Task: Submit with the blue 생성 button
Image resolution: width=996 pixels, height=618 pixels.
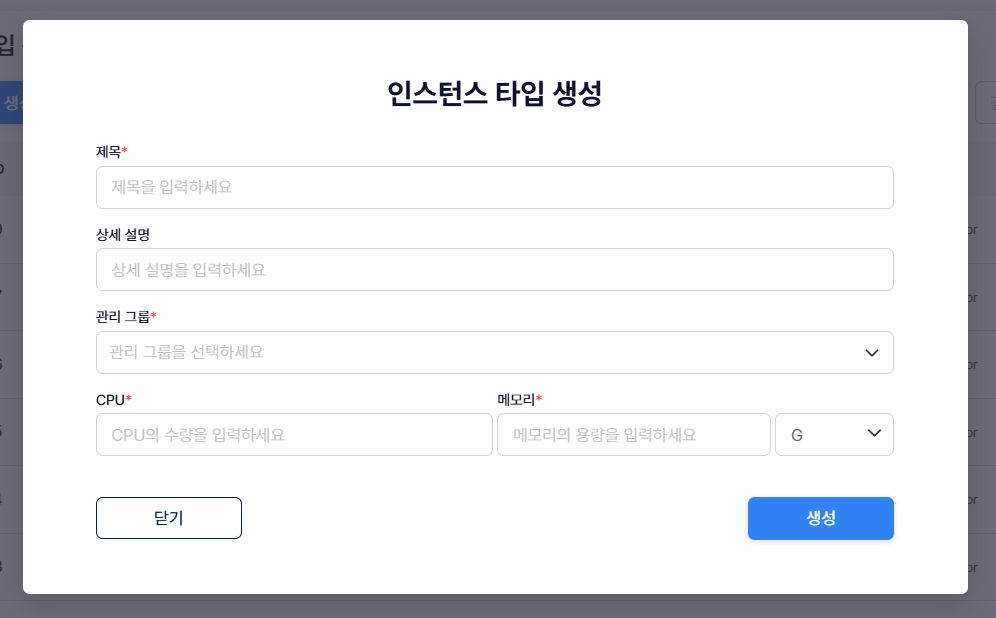Action: [820, 518]
